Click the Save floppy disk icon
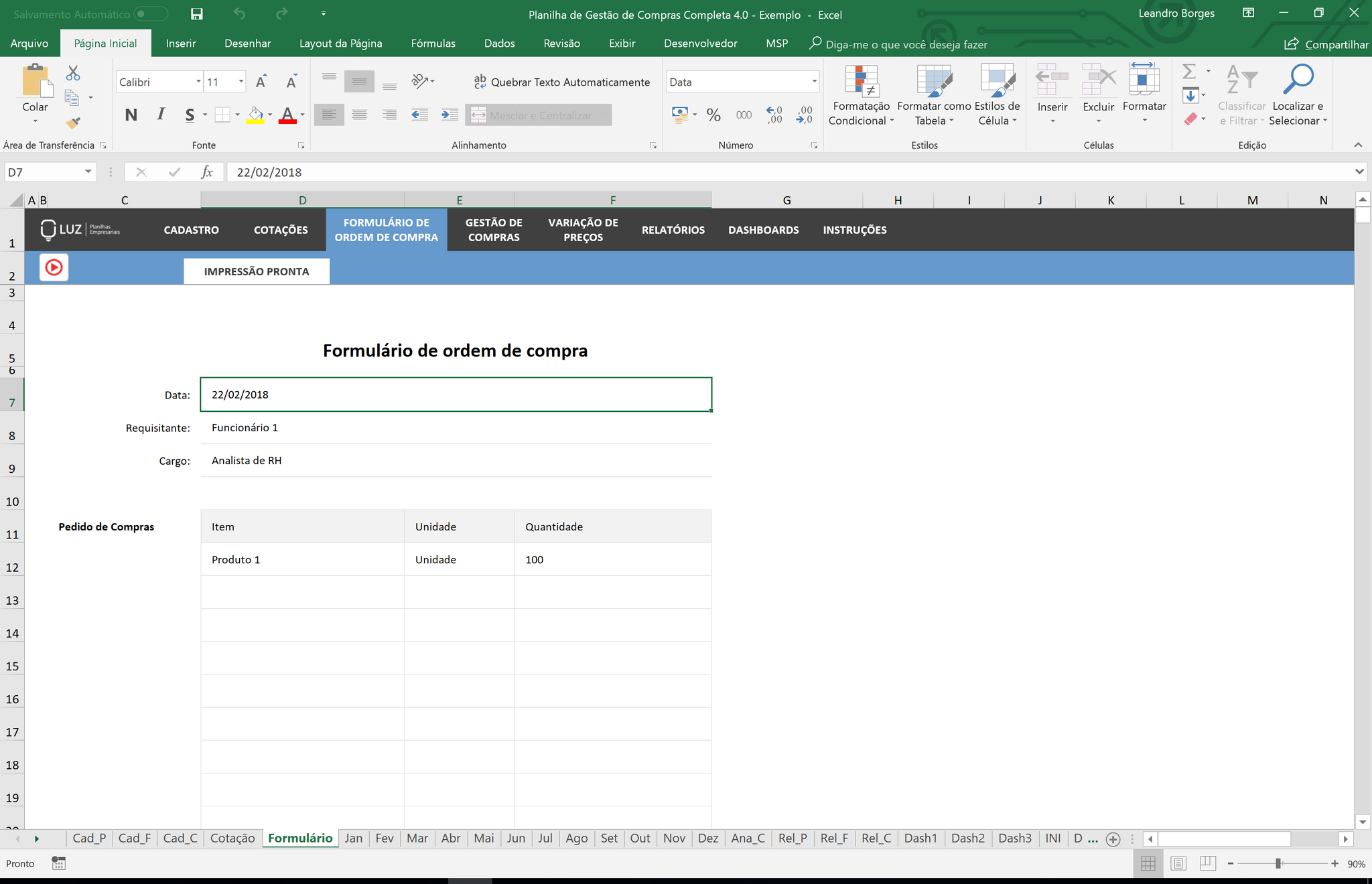The width and height of the screenshot is (1372, 884). [196, 14]
